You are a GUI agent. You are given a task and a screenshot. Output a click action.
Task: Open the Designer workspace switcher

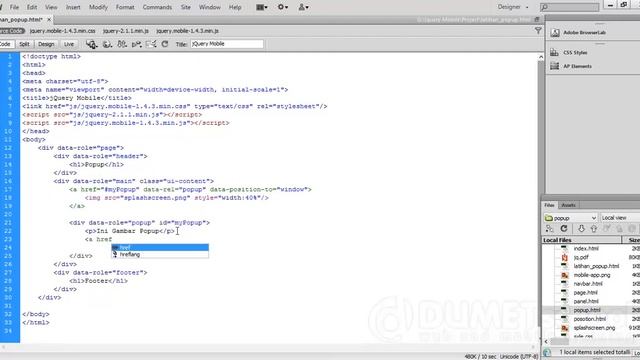pyautogui.click(x=512, y=7)
